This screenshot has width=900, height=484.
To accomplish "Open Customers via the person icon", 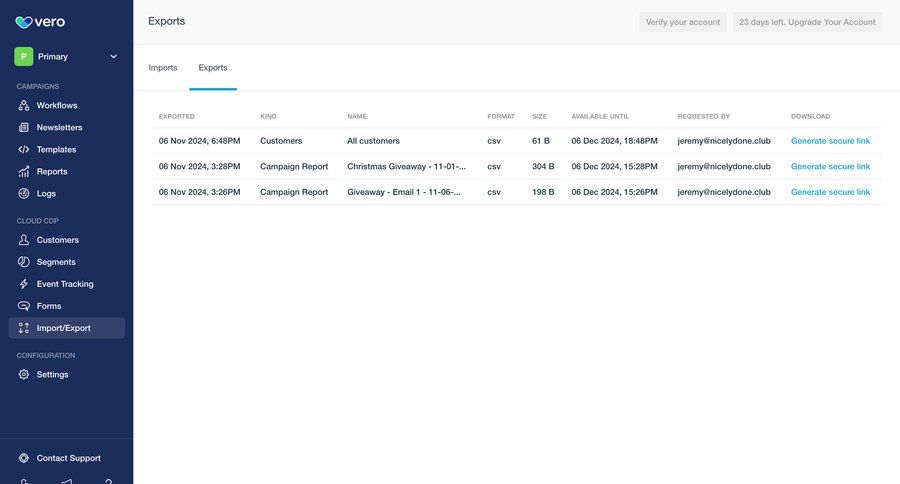I will pyautogui.click(x=24, y=239).
